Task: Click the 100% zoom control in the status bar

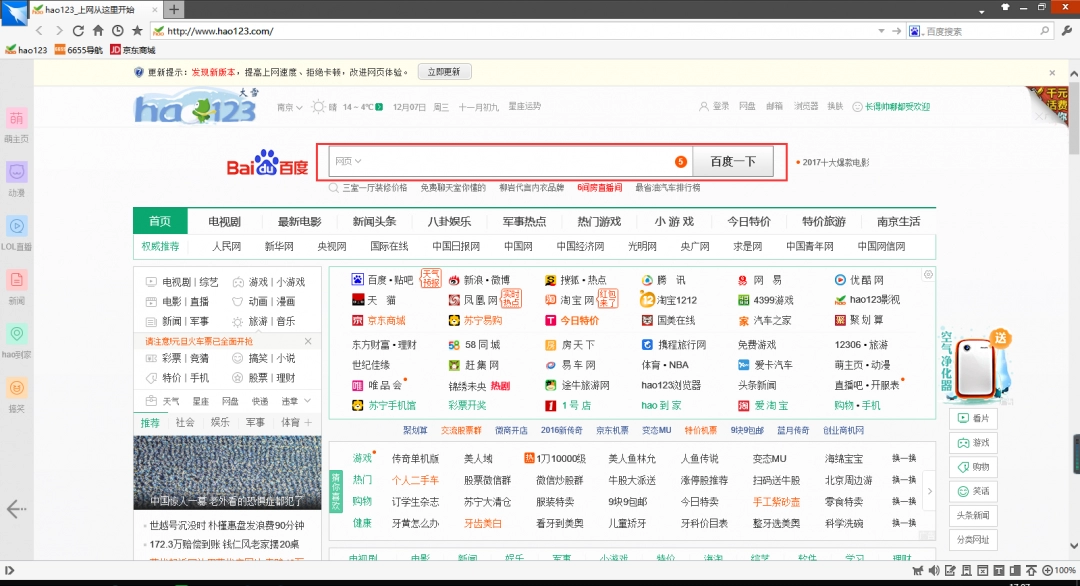Action: pos(1059,571)
